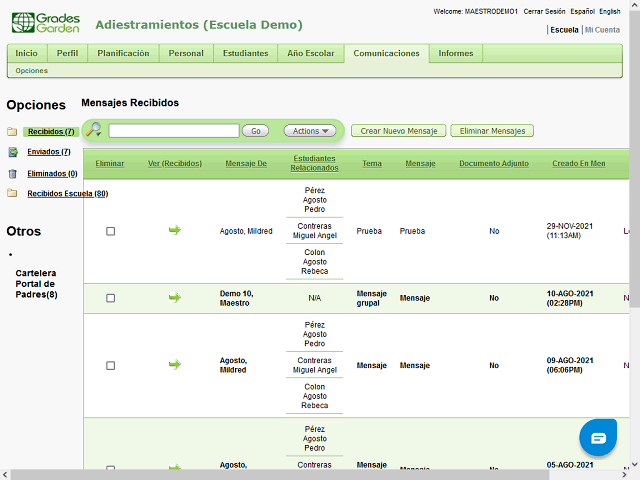Screen dimensions: 640x480
Task: Click the Recibidos Escuela folder icon
Action: coord(12,194)
